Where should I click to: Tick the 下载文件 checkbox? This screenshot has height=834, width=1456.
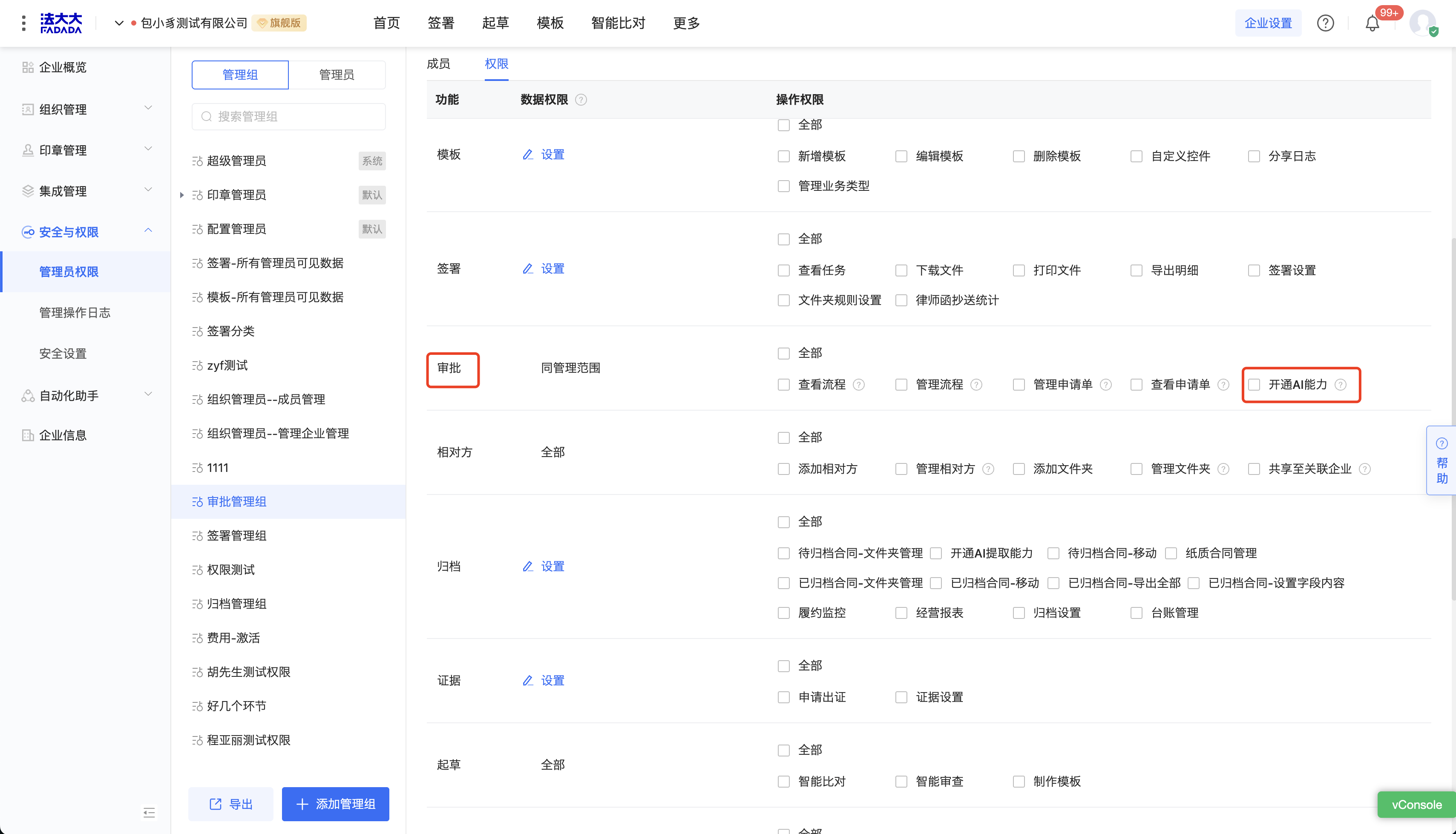(x=901, y=270)
